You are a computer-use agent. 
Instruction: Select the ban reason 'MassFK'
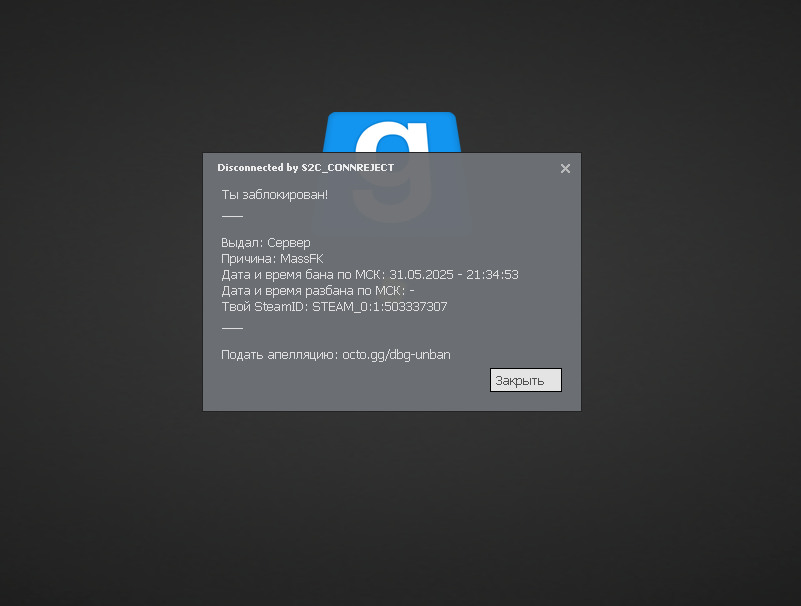coord(301,259)
